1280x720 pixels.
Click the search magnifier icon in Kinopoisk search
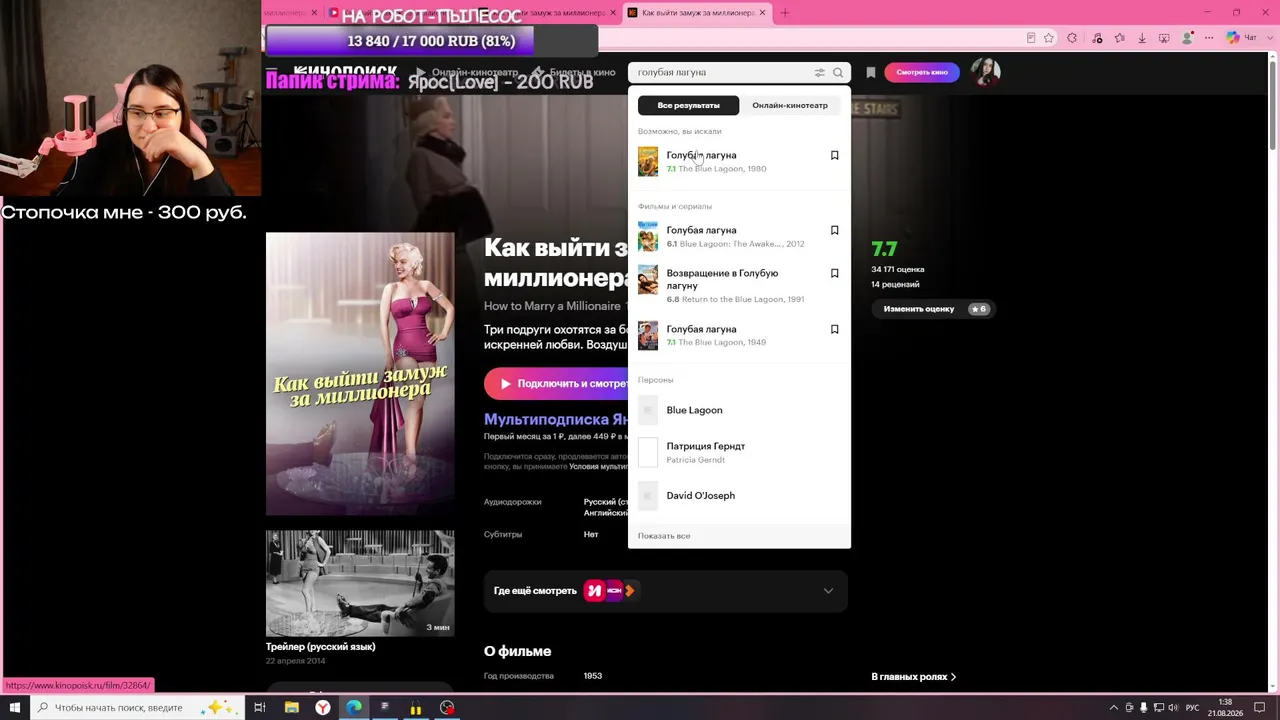click(838, 72)
